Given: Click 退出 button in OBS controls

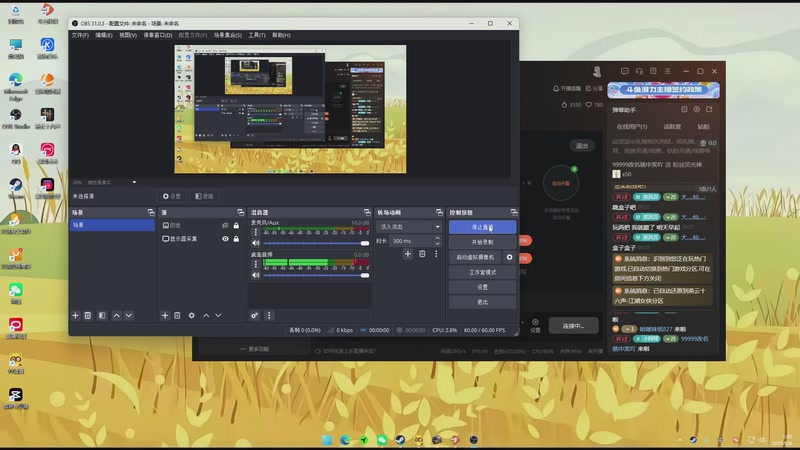Looking at the screenshot, I should [x=482, y=302].
